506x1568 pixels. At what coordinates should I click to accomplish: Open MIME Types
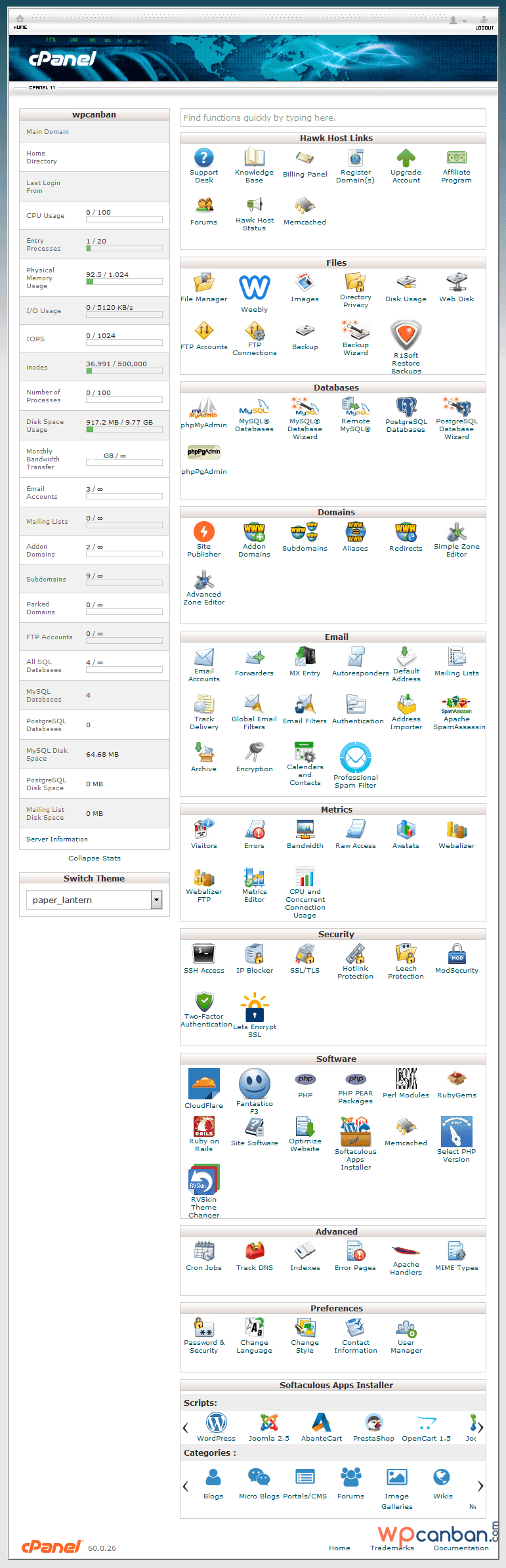457,1251
